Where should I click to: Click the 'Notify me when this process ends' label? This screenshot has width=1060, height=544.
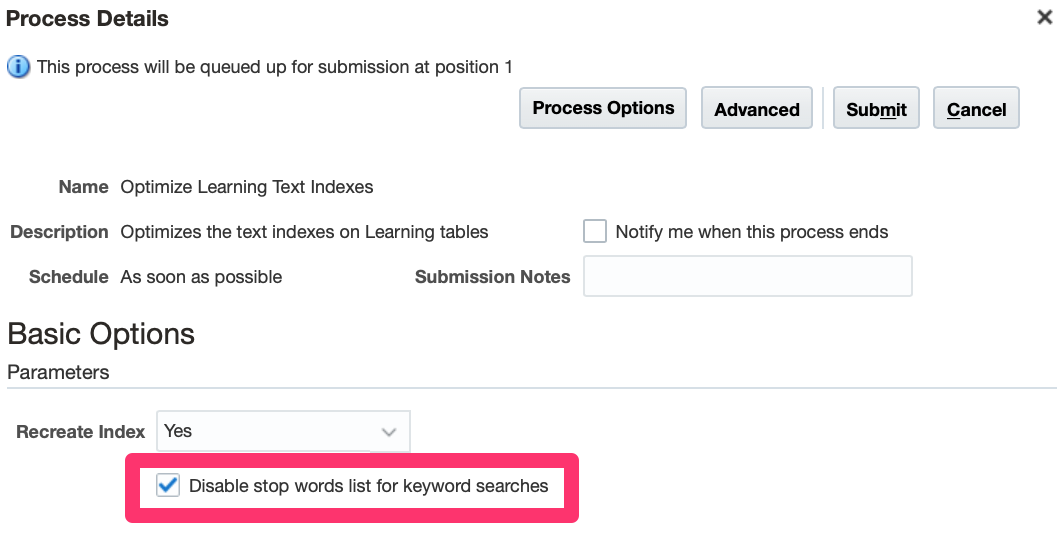(x=751, y=232)
